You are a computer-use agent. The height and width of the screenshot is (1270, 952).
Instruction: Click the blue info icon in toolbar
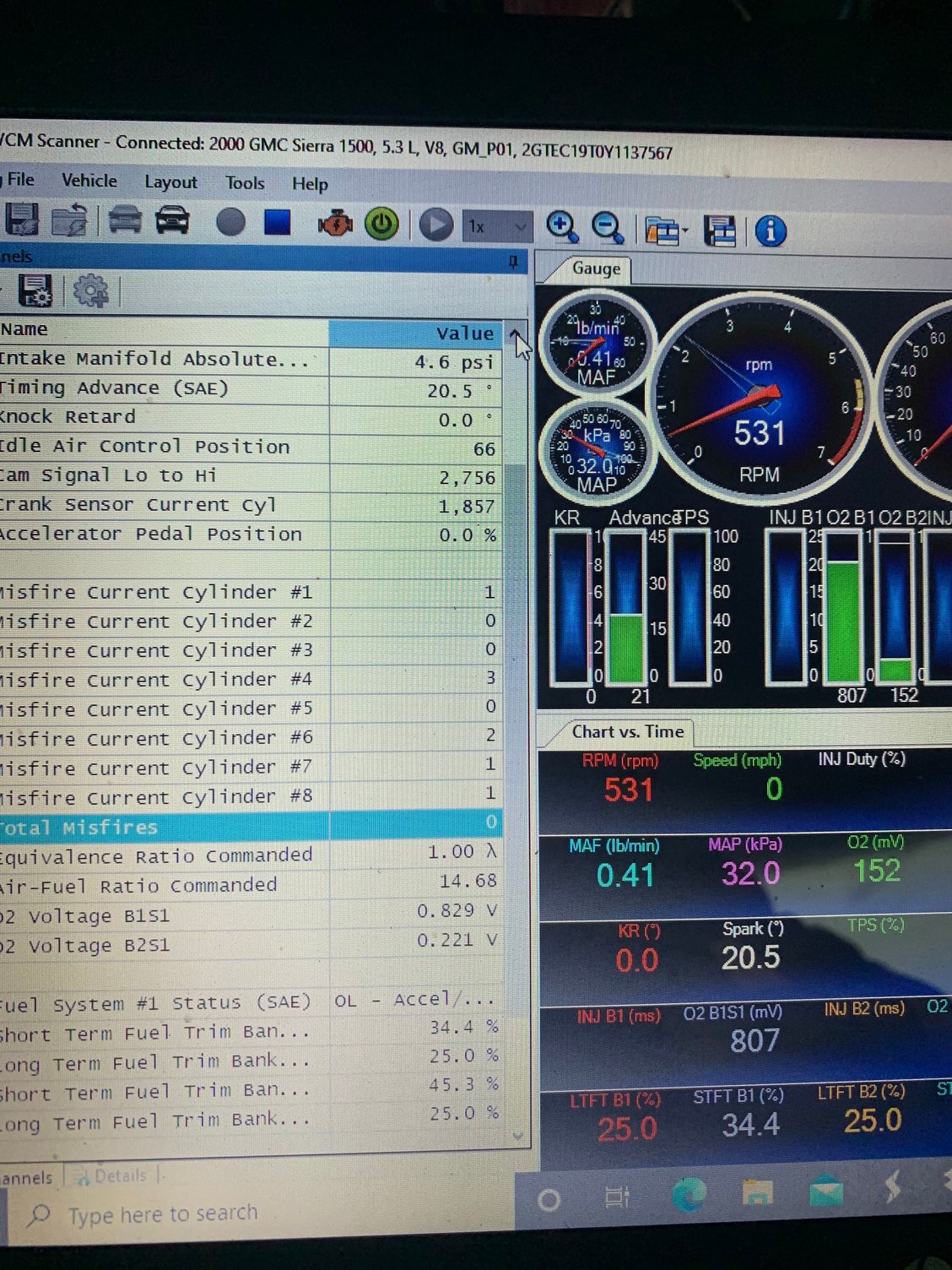coord(770,231)
